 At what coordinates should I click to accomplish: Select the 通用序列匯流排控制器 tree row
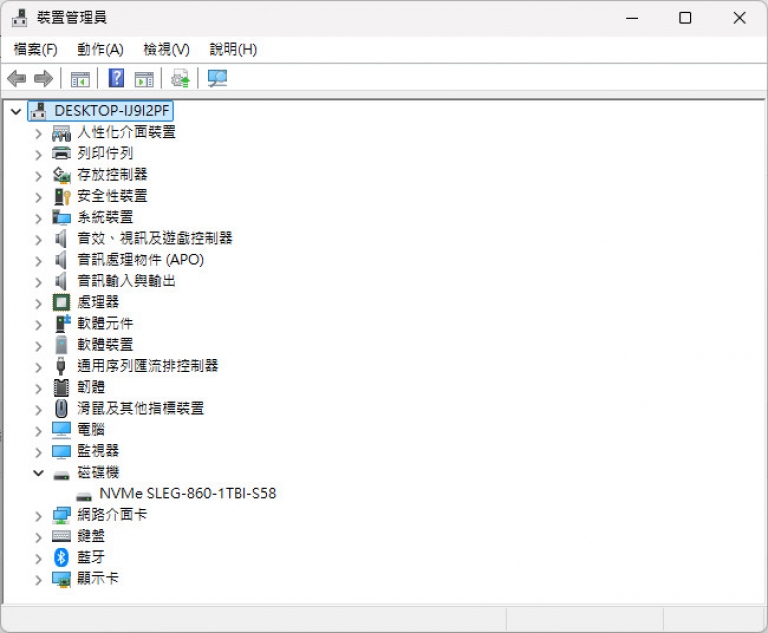[147, 365]
